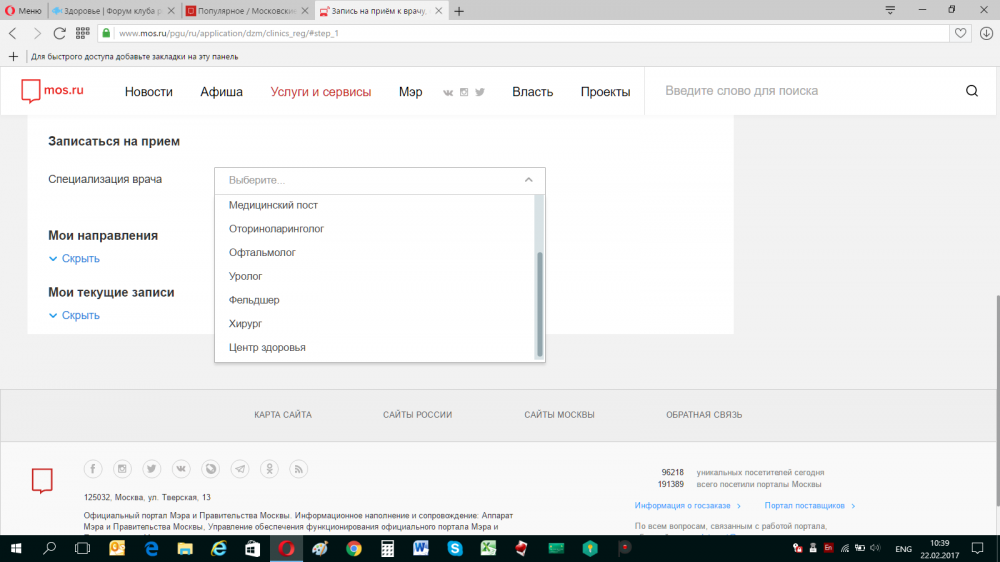The height and width of the screenshot is (562, 1000).
Task: Collapse 'Мои направления' via Скрыть
Action: [x=80, y=259]
